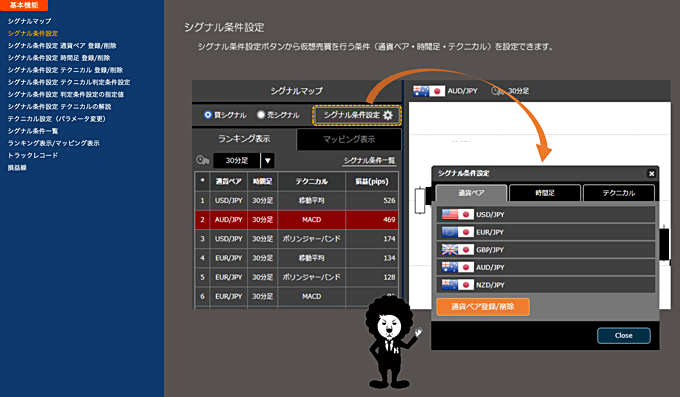The height and width of the screenshot is (397, 680).
Task: Click the EU flag icon in EUR/JPY row
Action: coord(450,232)
